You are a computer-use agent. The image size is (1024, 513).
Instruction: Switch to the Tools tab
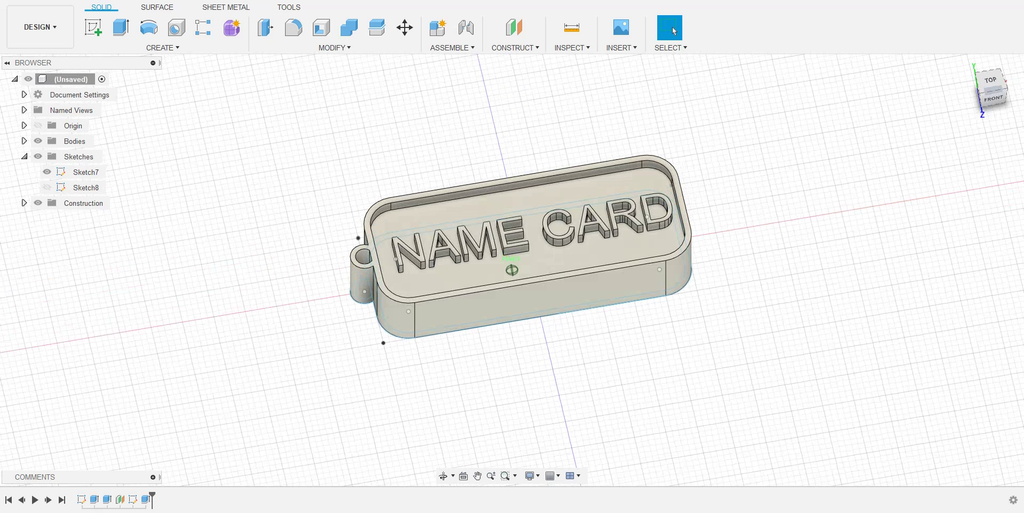tap(289, 7)
